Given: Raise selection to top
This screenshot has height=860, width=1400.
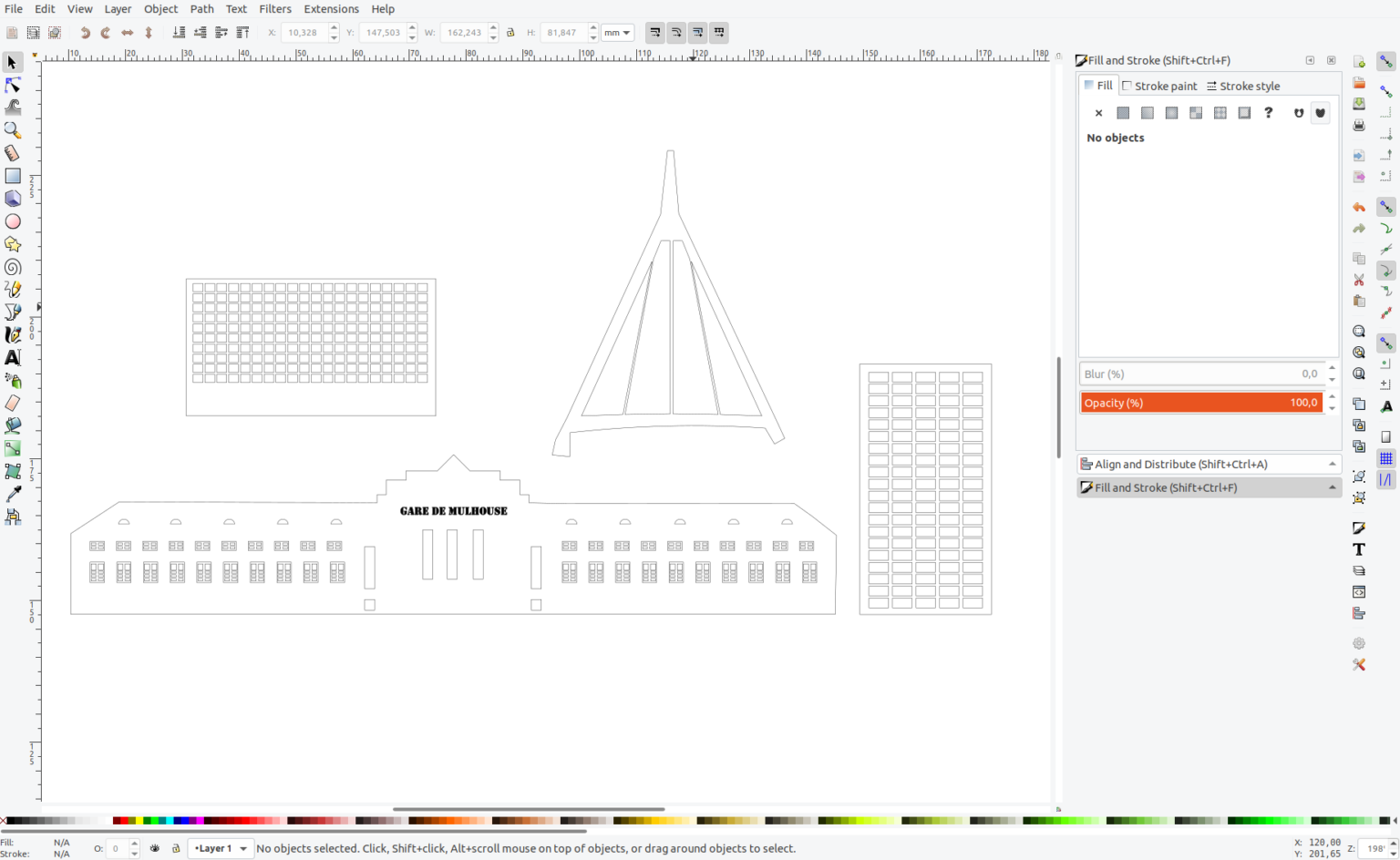Looking at the screenshot, I should (242, 33).
